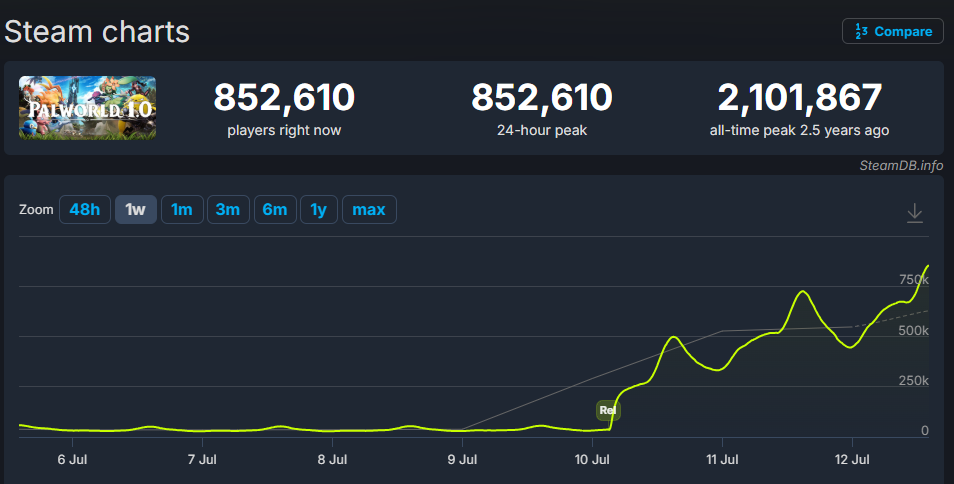Click the 11 Jul axis label
This screenshot has height=484, width=954.
coord(722,460)
